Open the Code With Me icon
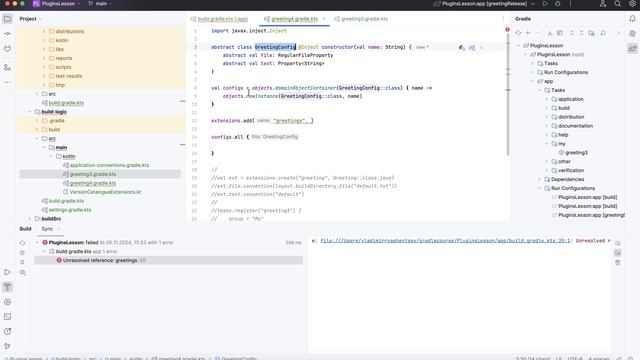Image resolution: width=640 pixels, height=360 pixels. tap(603, 4)
